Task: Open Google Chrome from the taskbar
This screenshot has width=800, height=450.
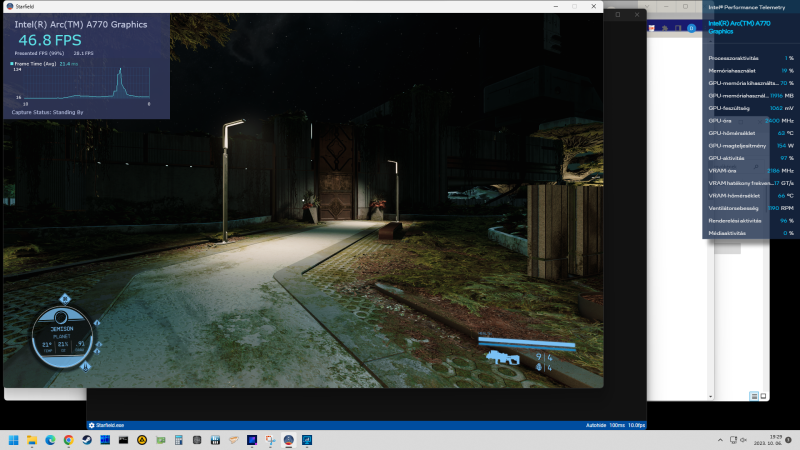Action: pyautogui.click(x=68, y=440)
